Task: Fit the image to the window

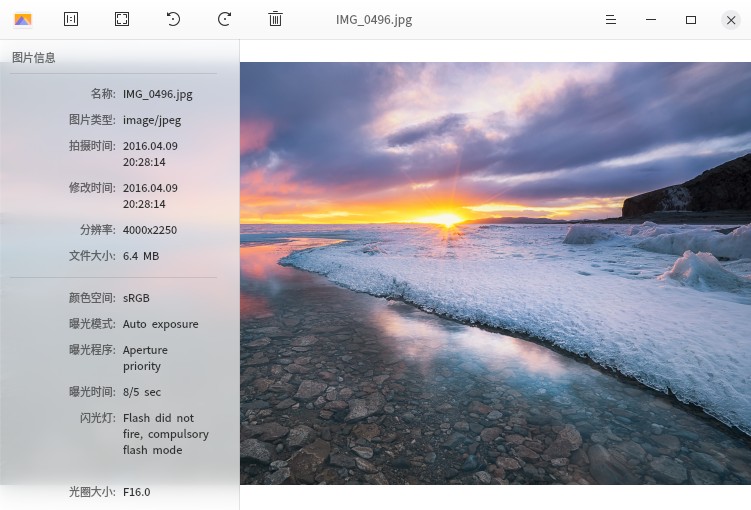Action: [122, 19]
